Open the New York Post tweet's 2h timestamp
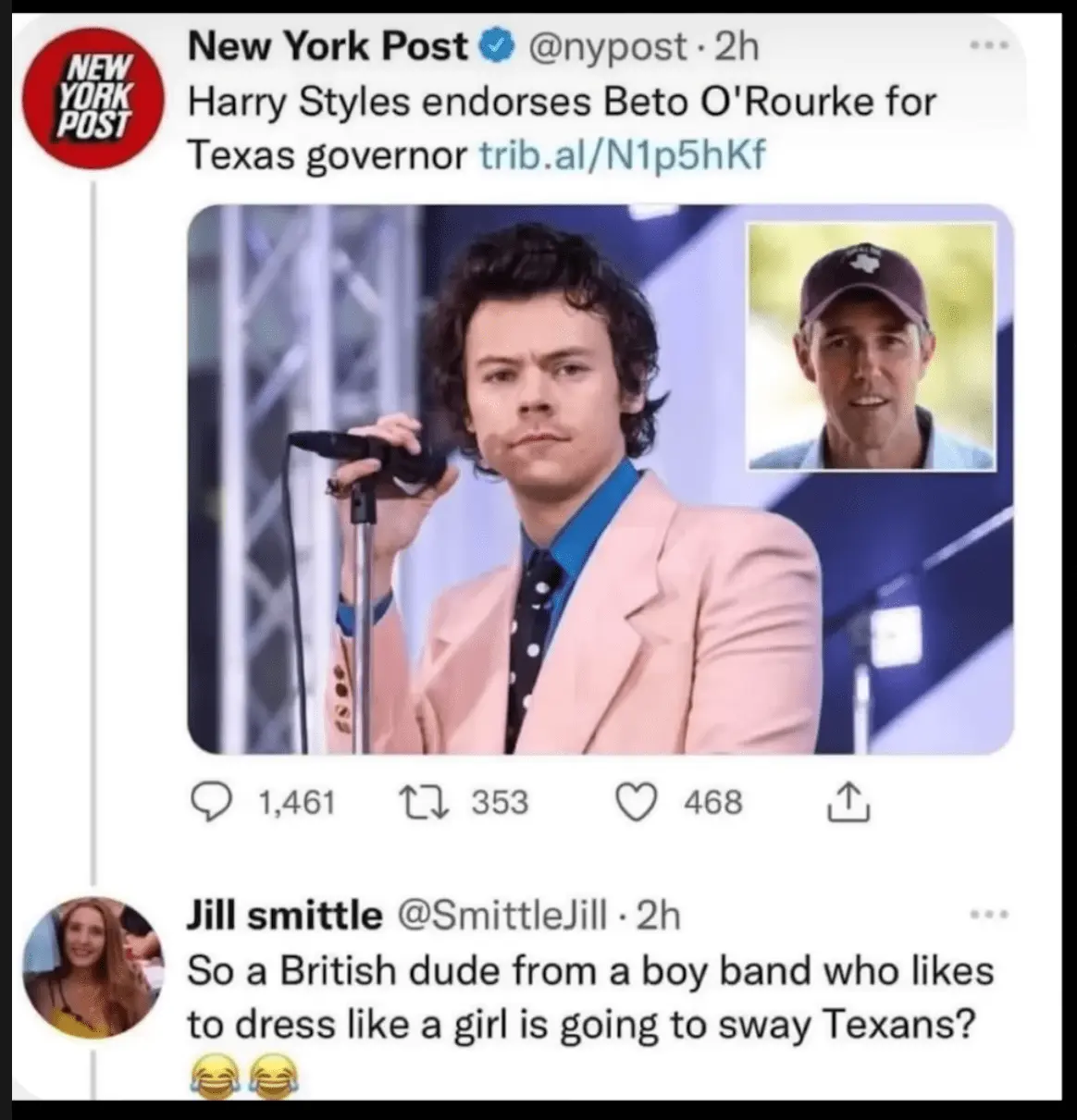Image resolution: width=1077 pixels, height=1120 pixels. [x=737, y=46]
